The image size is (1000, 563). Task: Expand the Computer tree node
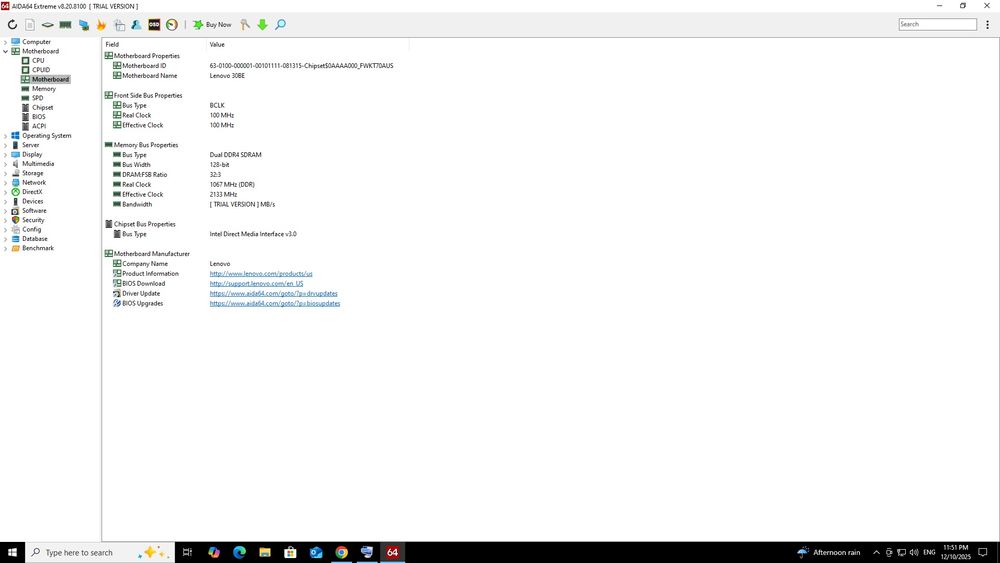coord(6,42)
